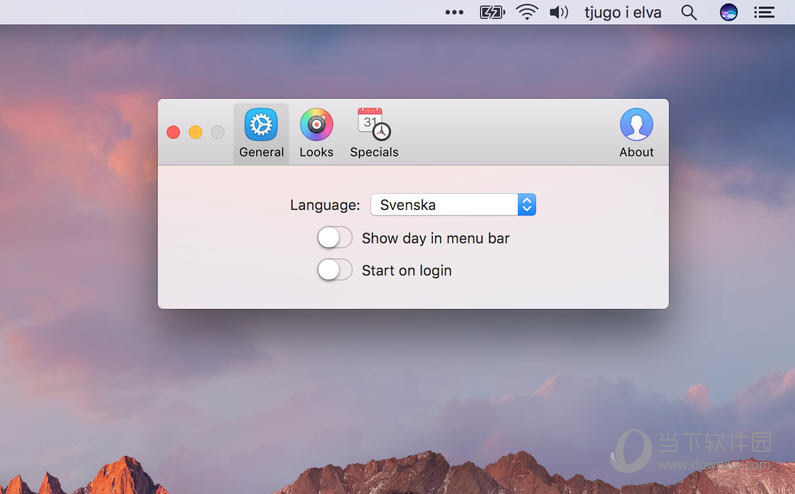Turn on Start on login switch

335,270
